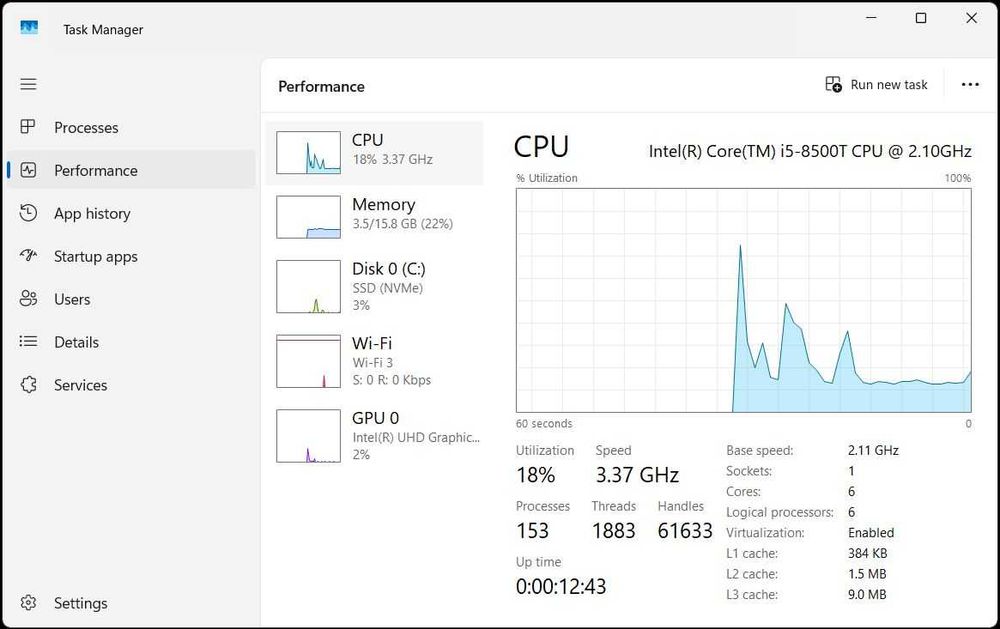1000x629 pixels.
Task: Click the Run new task button label
Action: coord(889,85)
